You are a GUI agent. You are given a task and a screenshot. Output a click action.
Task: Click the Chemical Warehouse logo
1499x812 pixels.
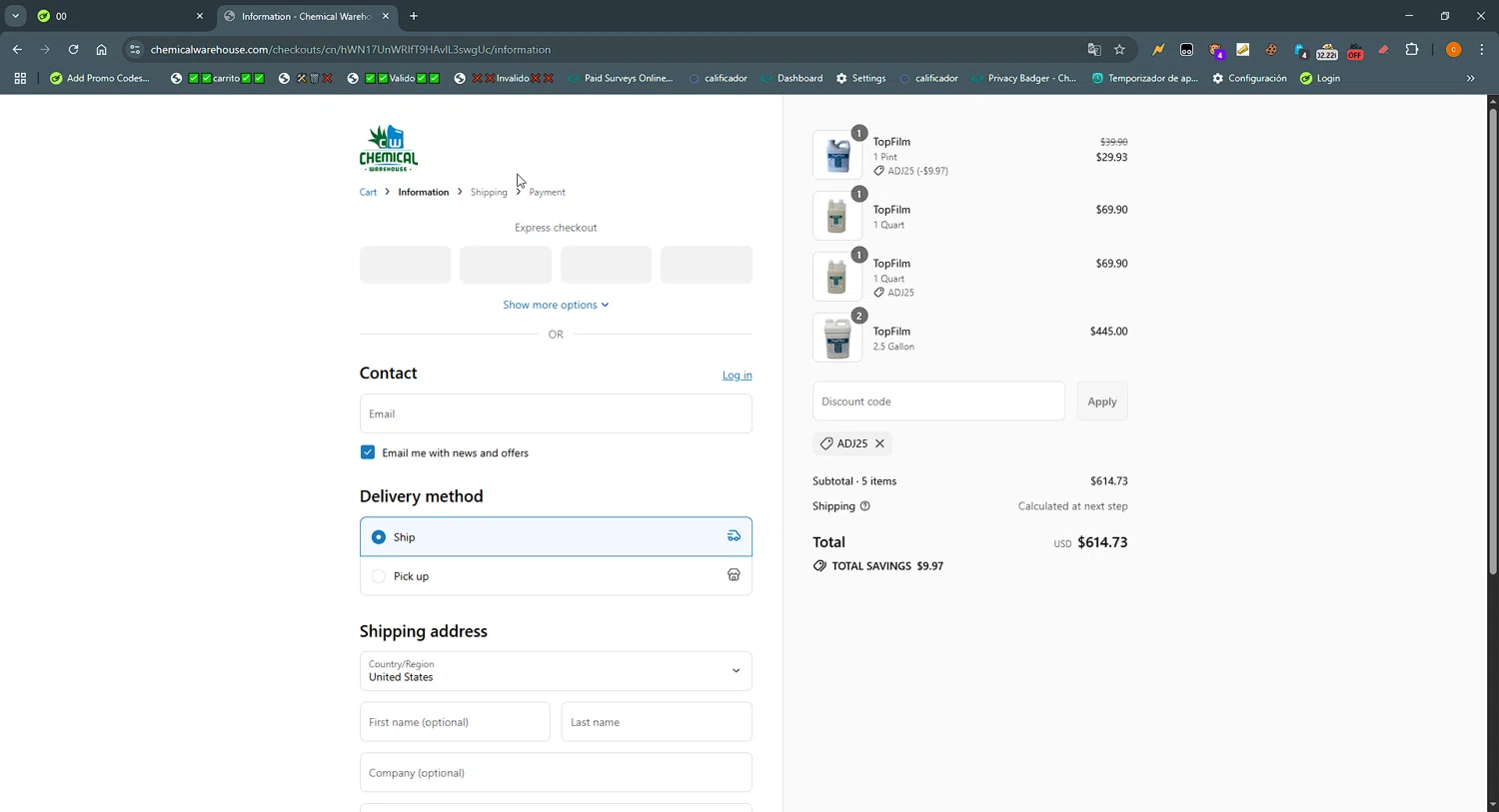click(x=389, y=148)
